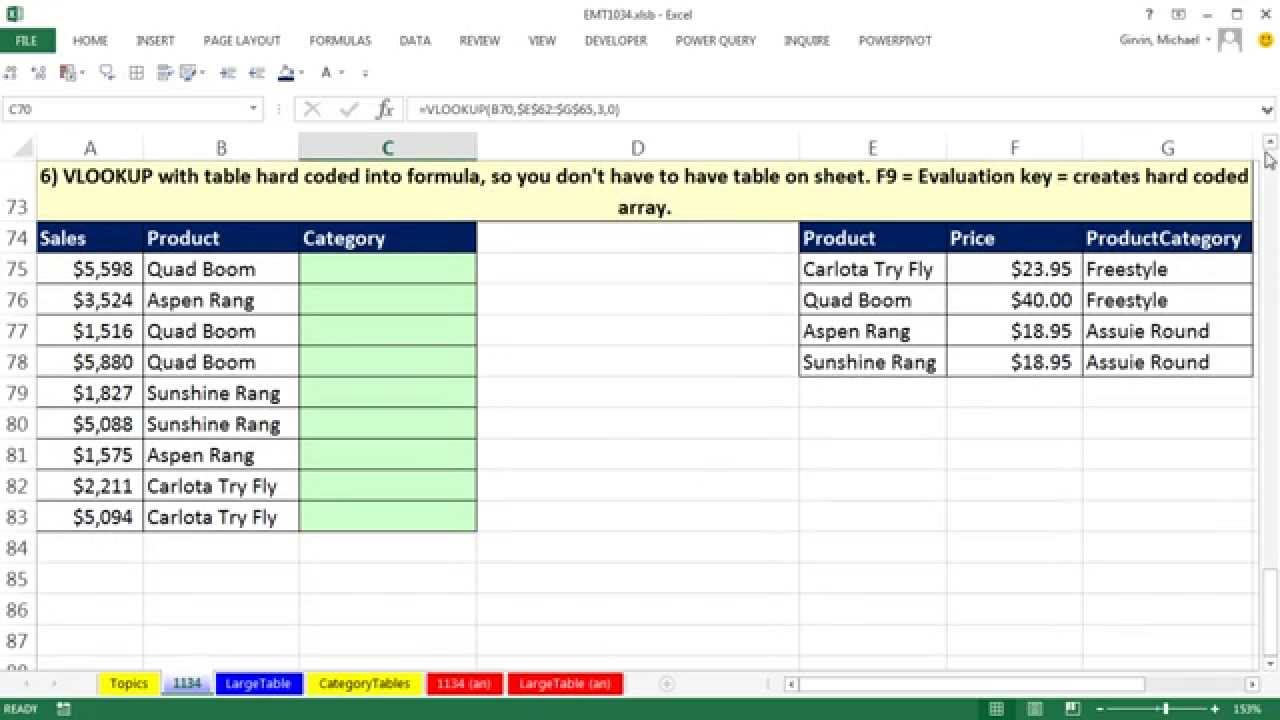Open Customize Quick Access Toolbar dropdown
Viewport: 1280px width, 720px height.
coord(365,73)
